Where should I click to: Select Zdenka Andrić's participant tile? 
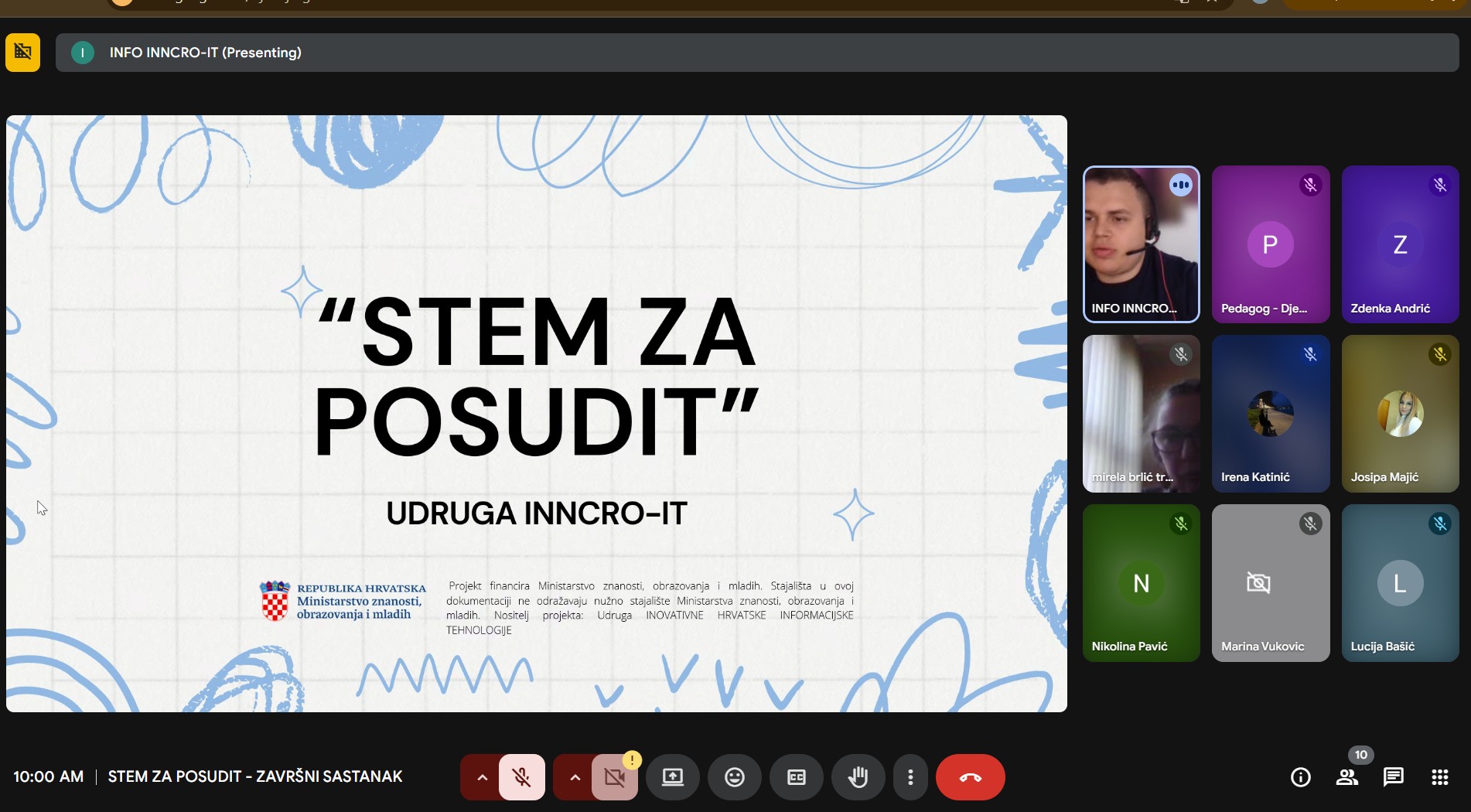coord(1400,244)
